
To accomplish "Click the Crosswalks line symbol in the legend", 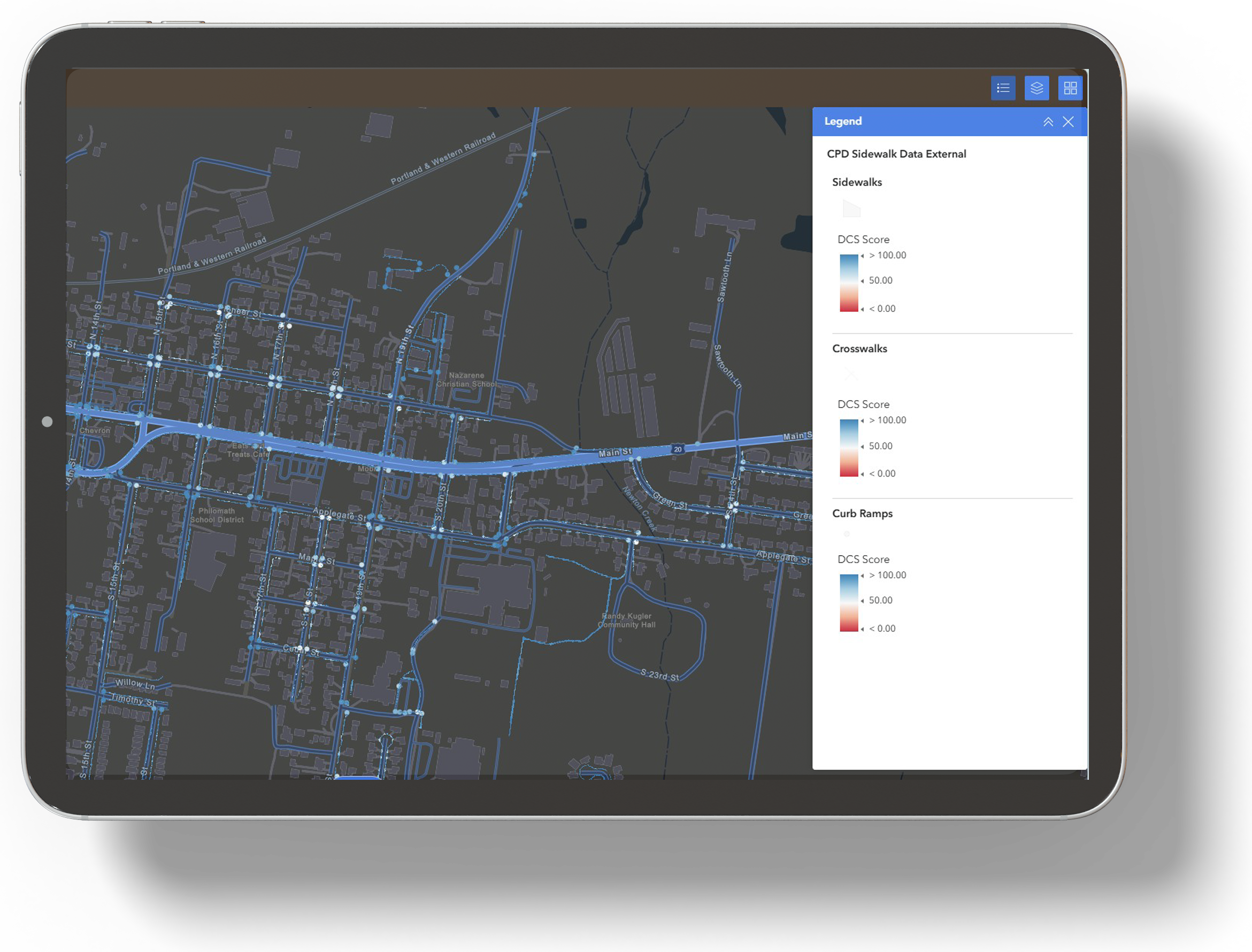I will pos(851,374).
